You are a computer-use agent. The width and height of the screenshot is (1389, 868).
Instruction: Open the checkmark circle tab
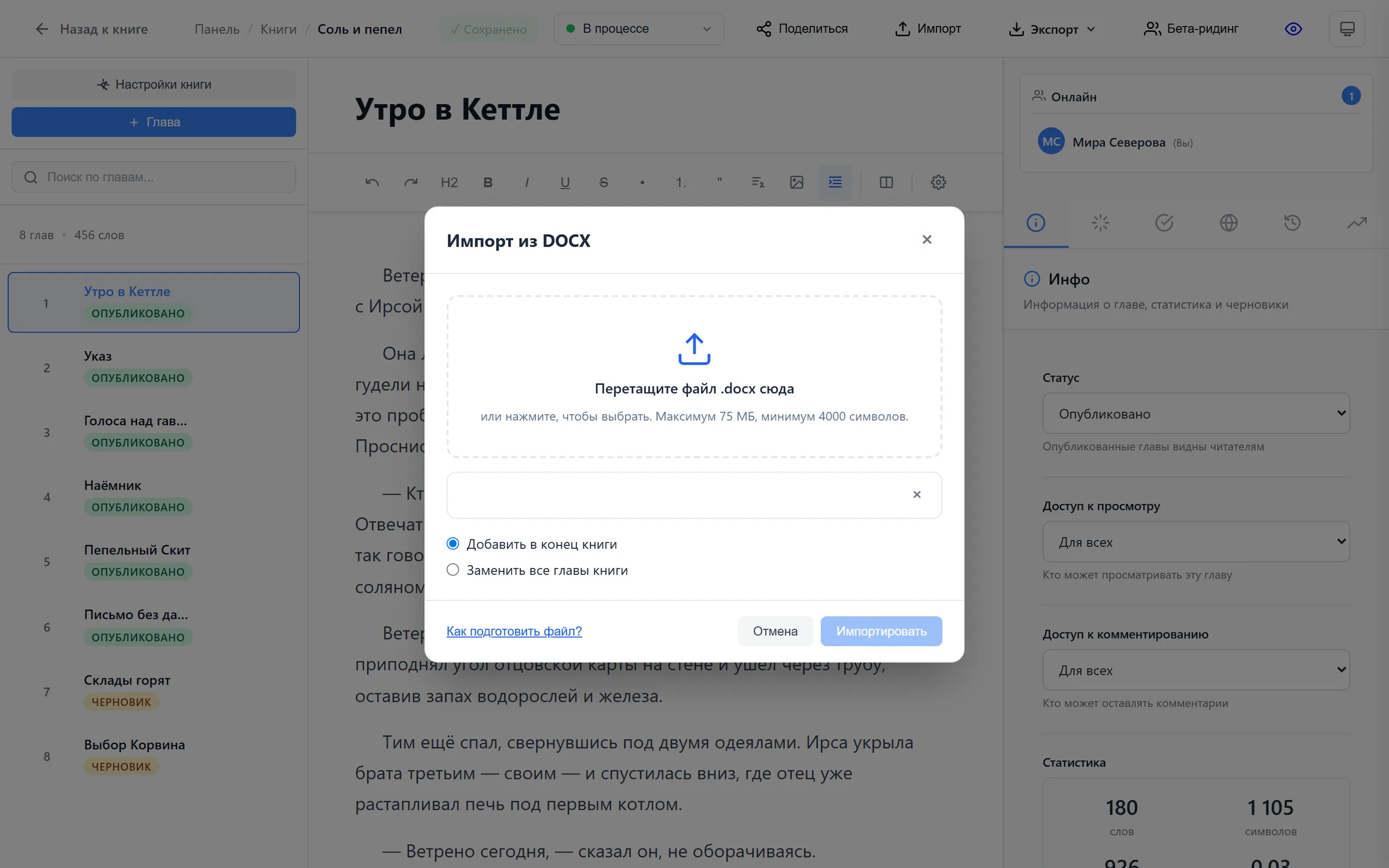[x=1164, y=223]
